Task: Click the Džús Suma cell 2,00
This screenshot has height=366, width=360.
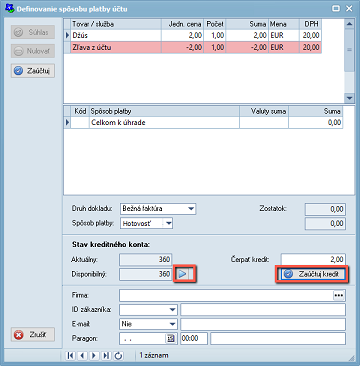Action: pos(247,35)
